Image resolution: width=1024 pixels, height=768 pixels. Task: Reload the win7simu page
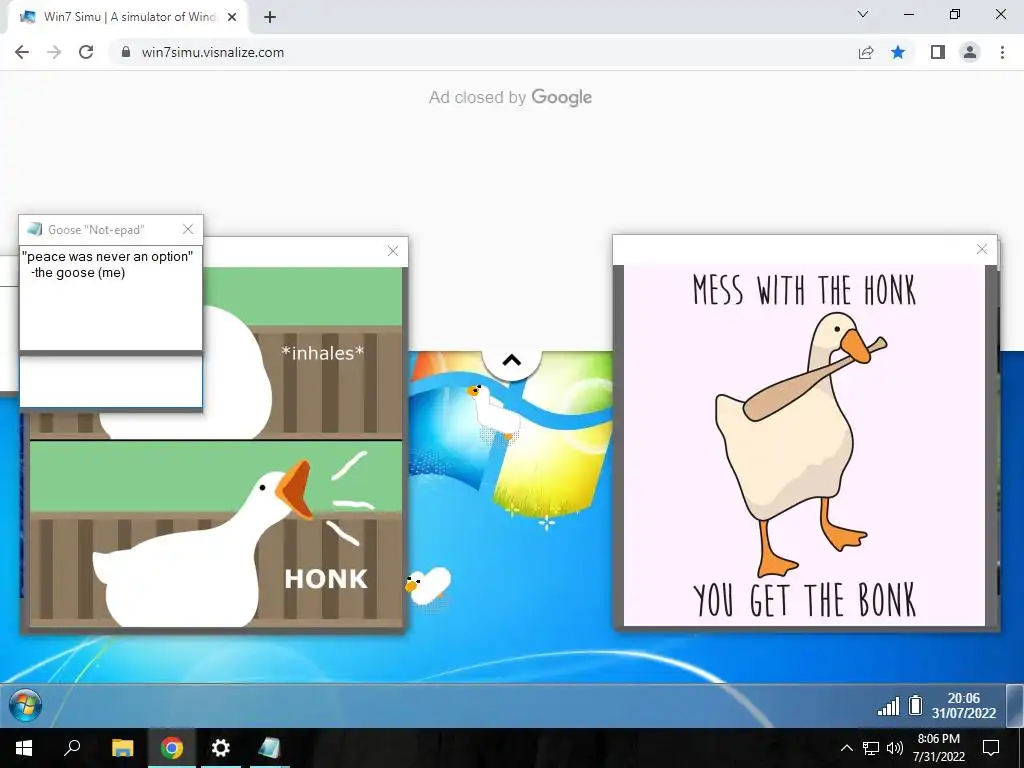pos(86,52)
